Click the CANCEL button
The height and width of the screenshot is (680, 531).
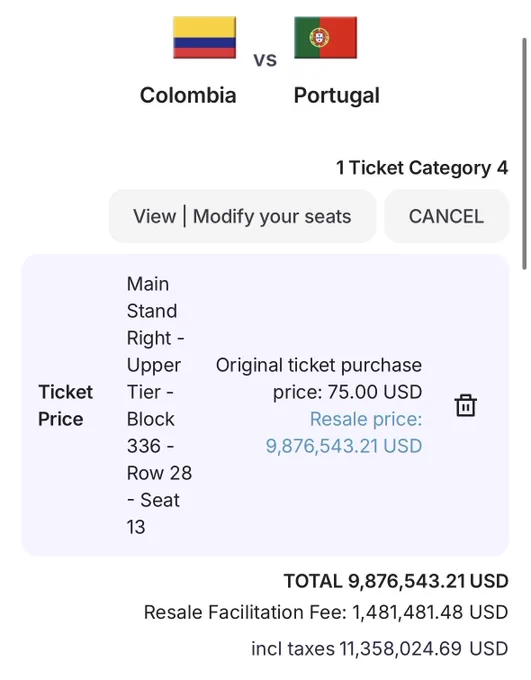446,216
